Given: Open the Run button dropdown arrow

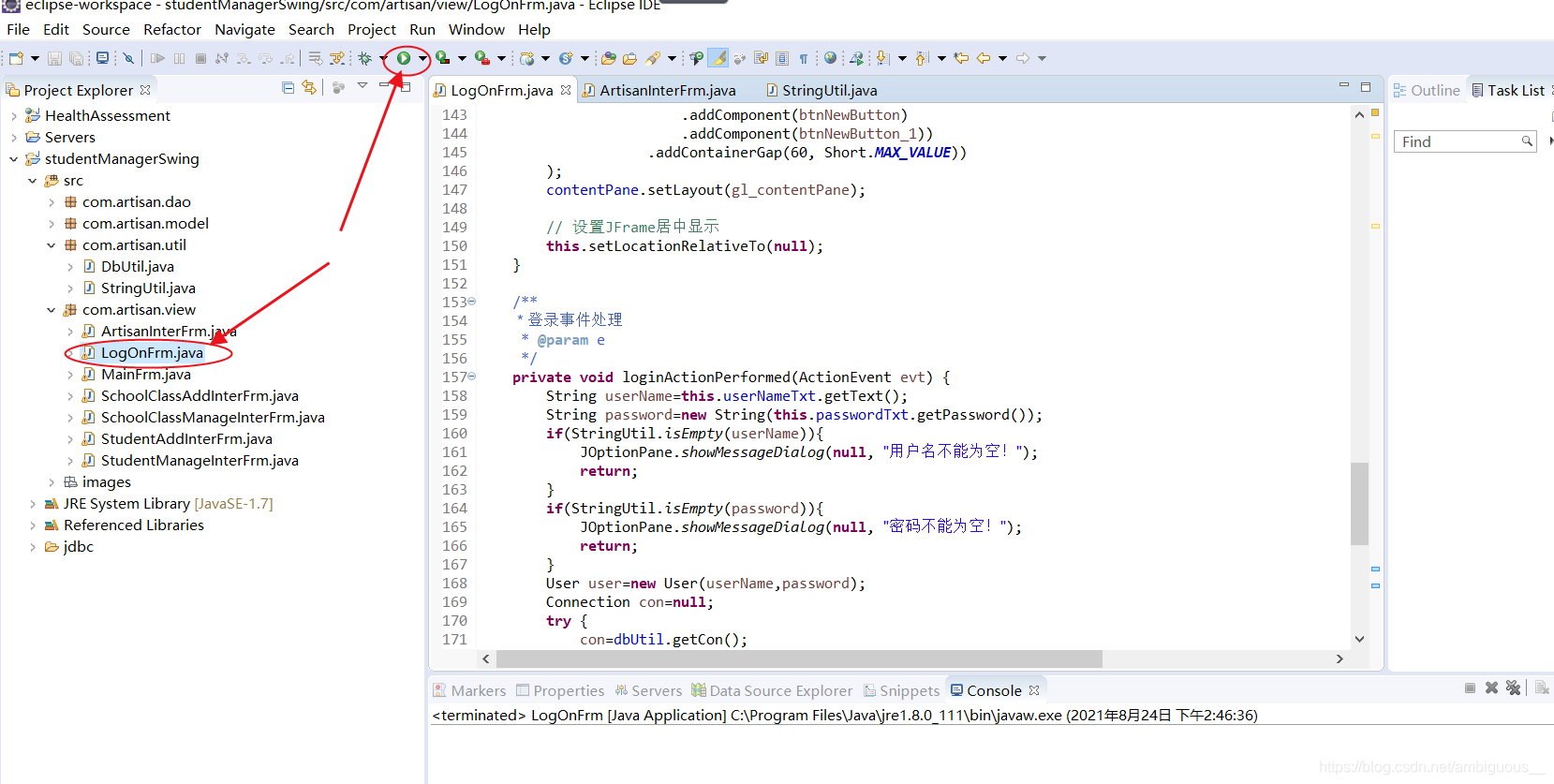Looking at the screenshot, I should (x=422, y=58).
